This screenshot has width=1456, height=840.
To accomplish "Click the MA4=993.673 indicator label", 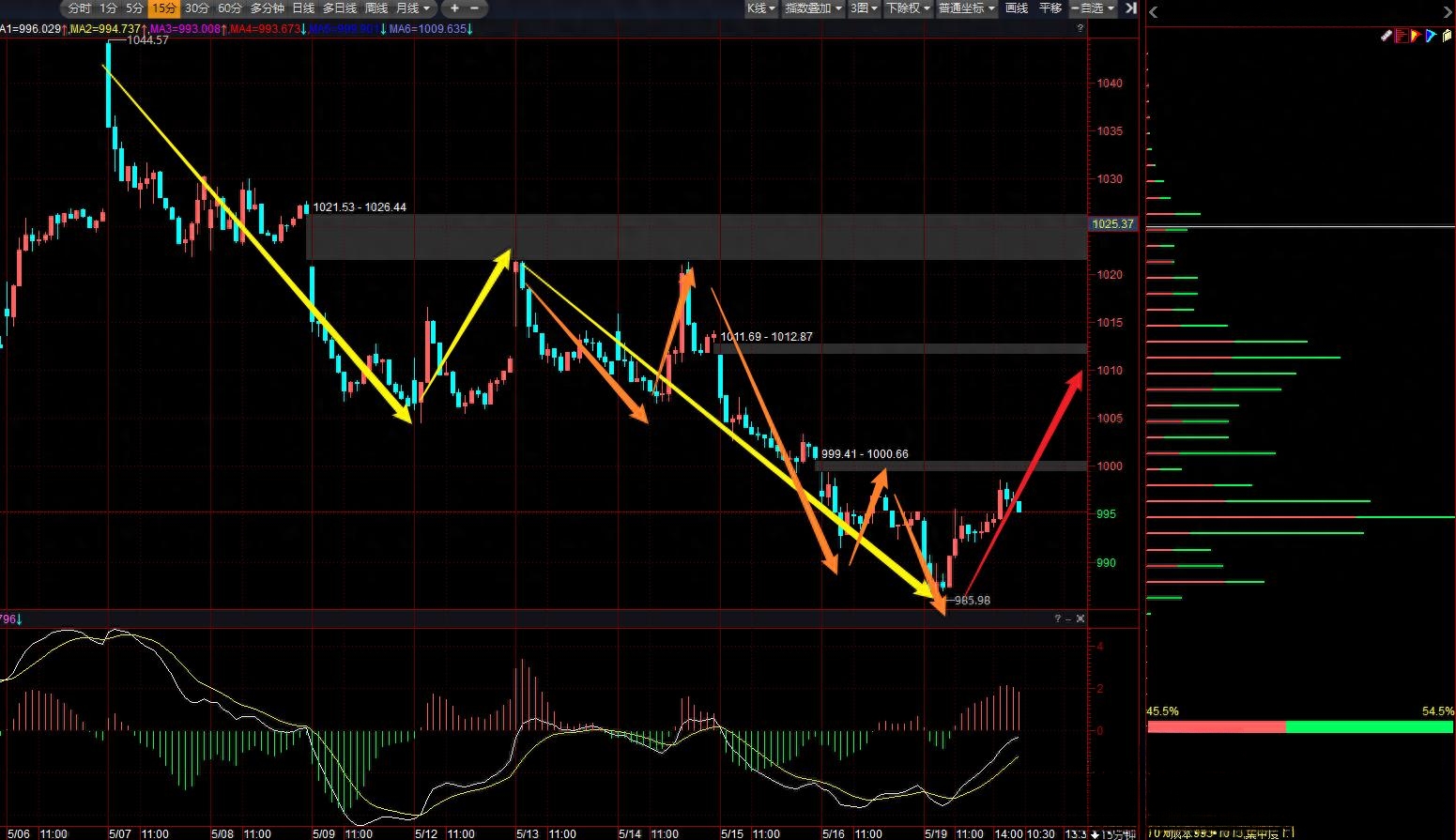I will coord(266,29).
